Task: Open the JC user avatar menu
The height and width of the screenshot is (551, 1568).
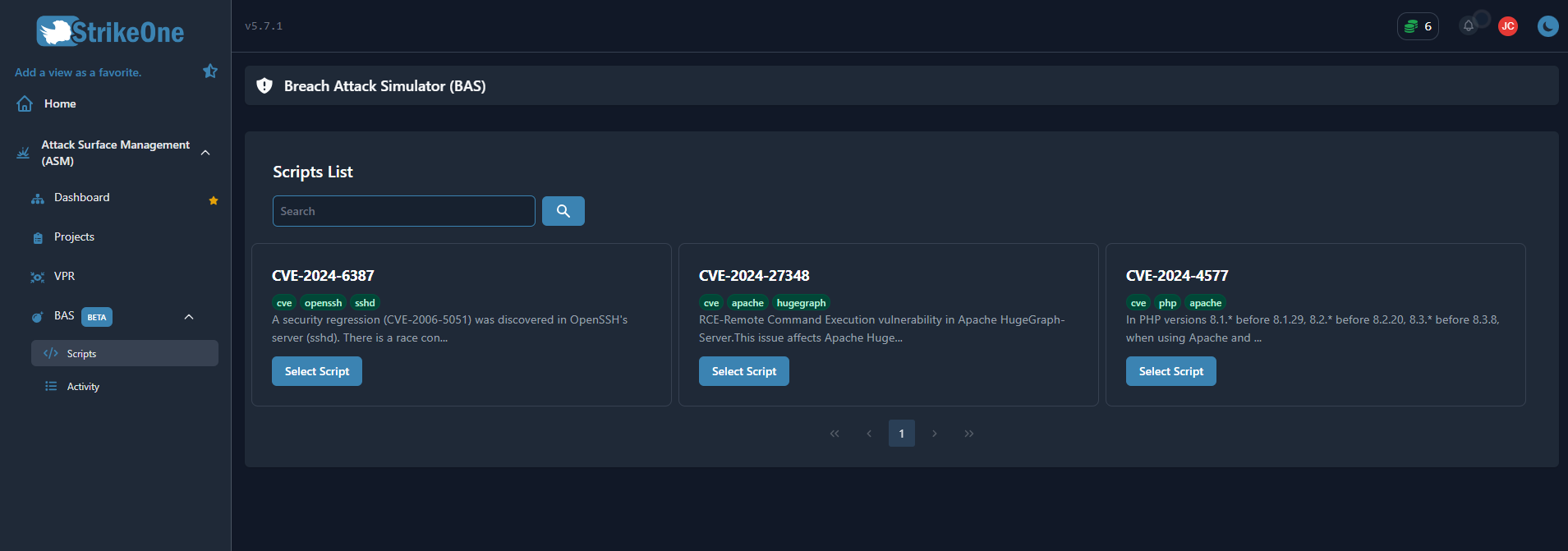Action: pyautogui.click(x=1507, y=26)
